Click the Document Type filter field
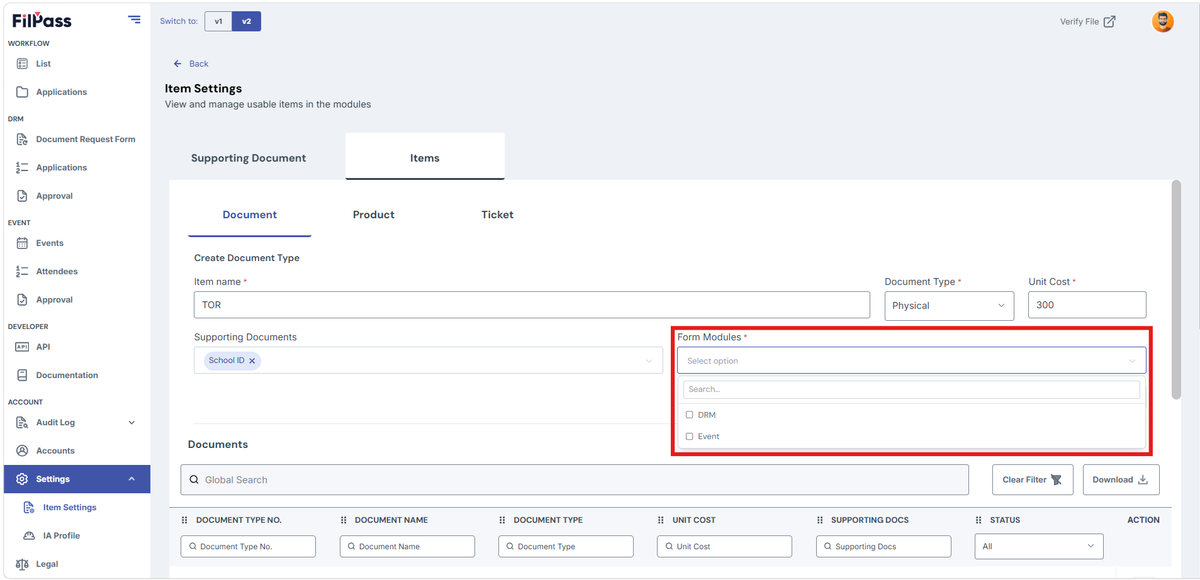The image size is (1200, 580). (x=566, y=547)
